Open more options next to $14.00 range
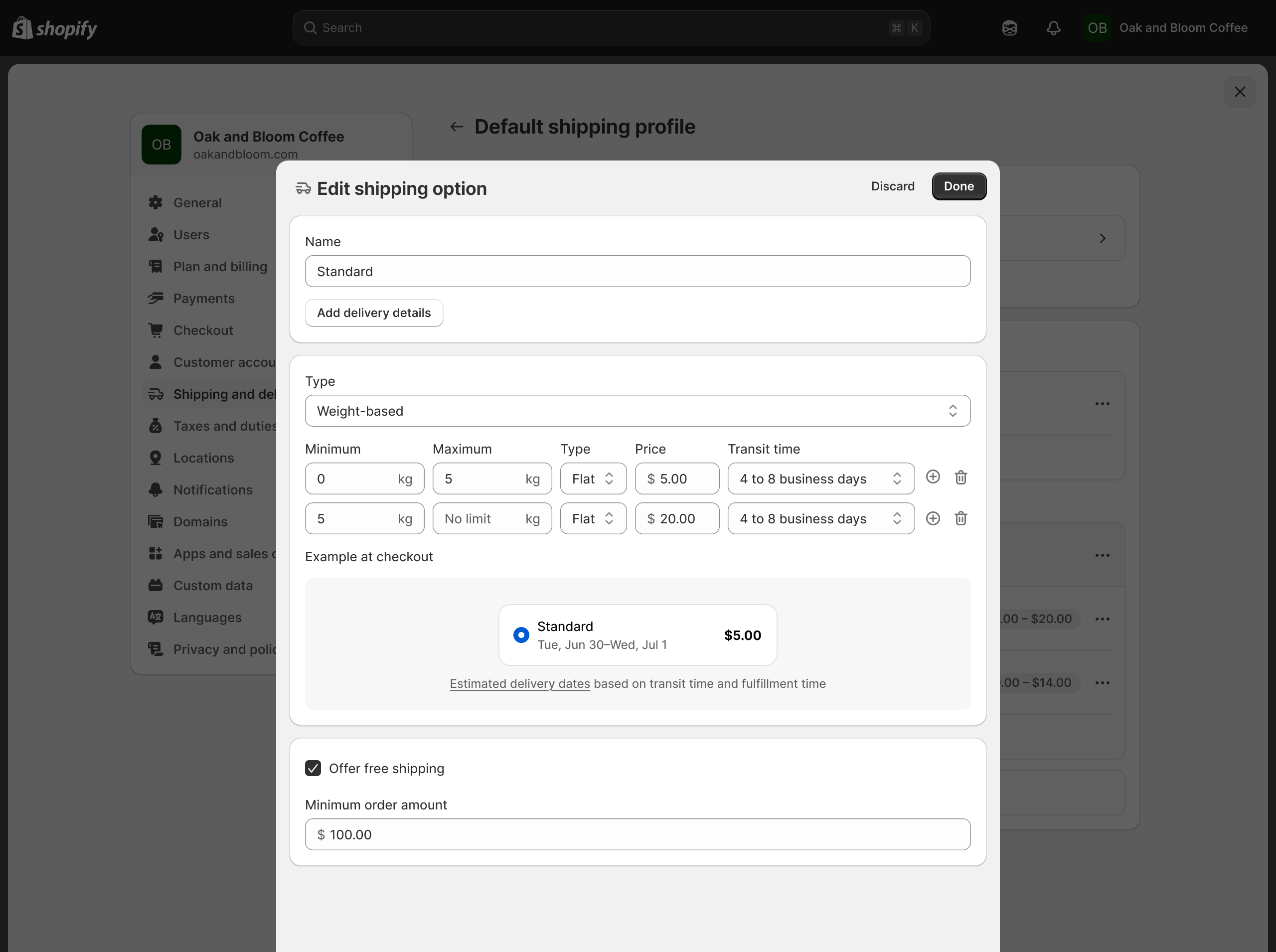 coord(1102,683)
